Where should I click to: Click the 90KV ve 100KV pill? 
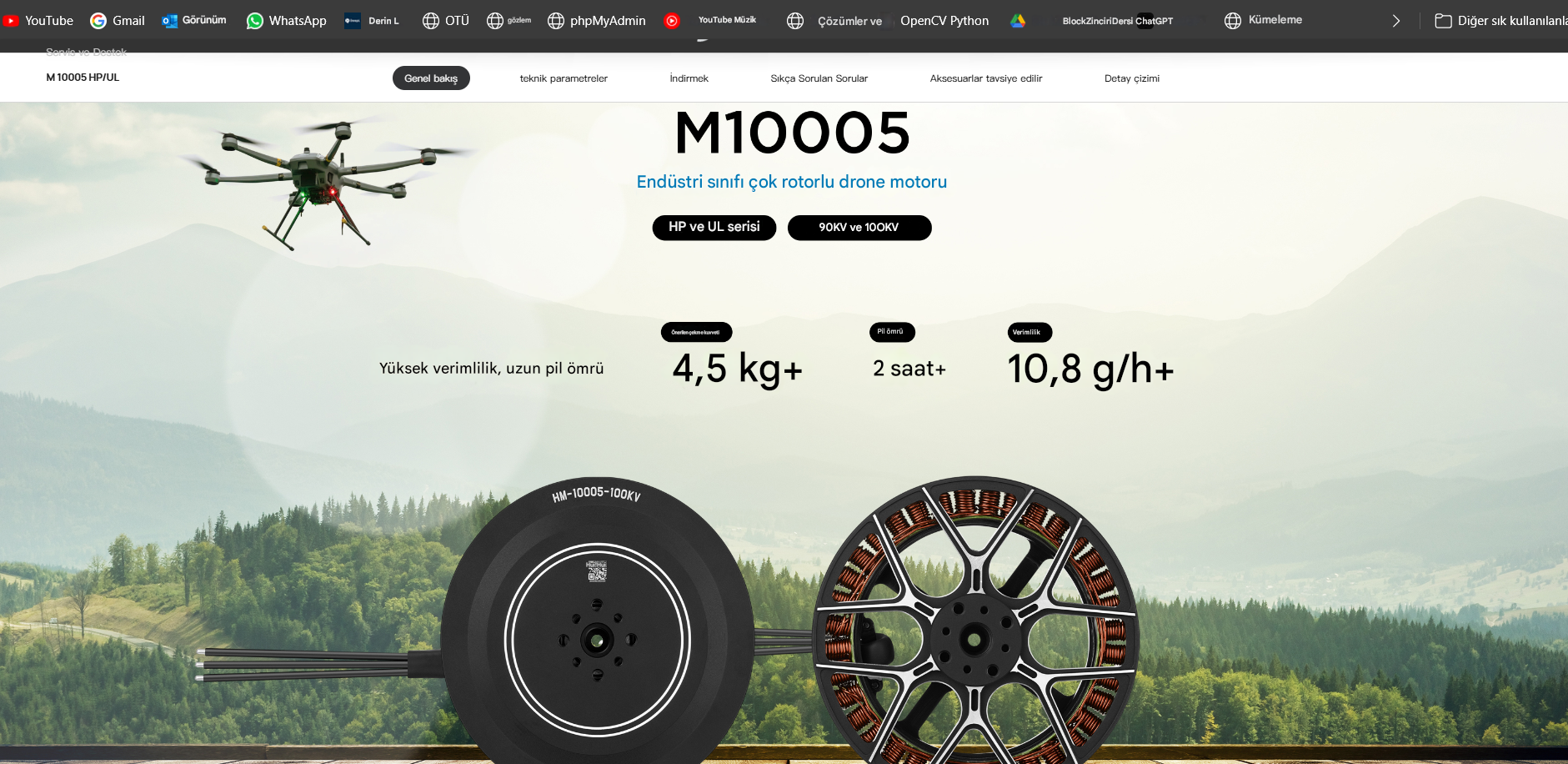[859, 227]
